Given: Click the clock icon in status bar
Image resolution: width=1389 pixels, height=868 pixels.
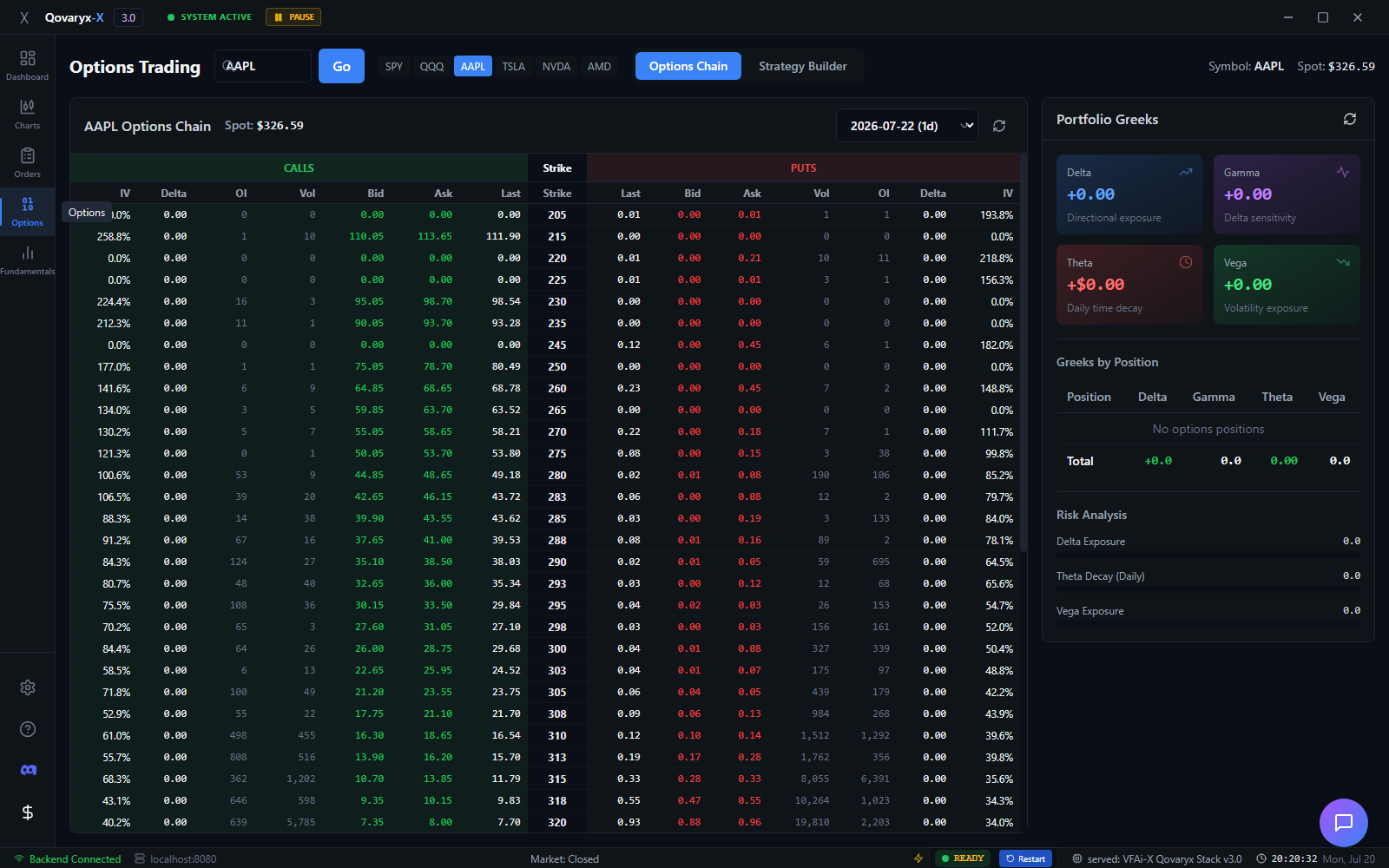Looking at the screenshot, I should coord(1261,858).
